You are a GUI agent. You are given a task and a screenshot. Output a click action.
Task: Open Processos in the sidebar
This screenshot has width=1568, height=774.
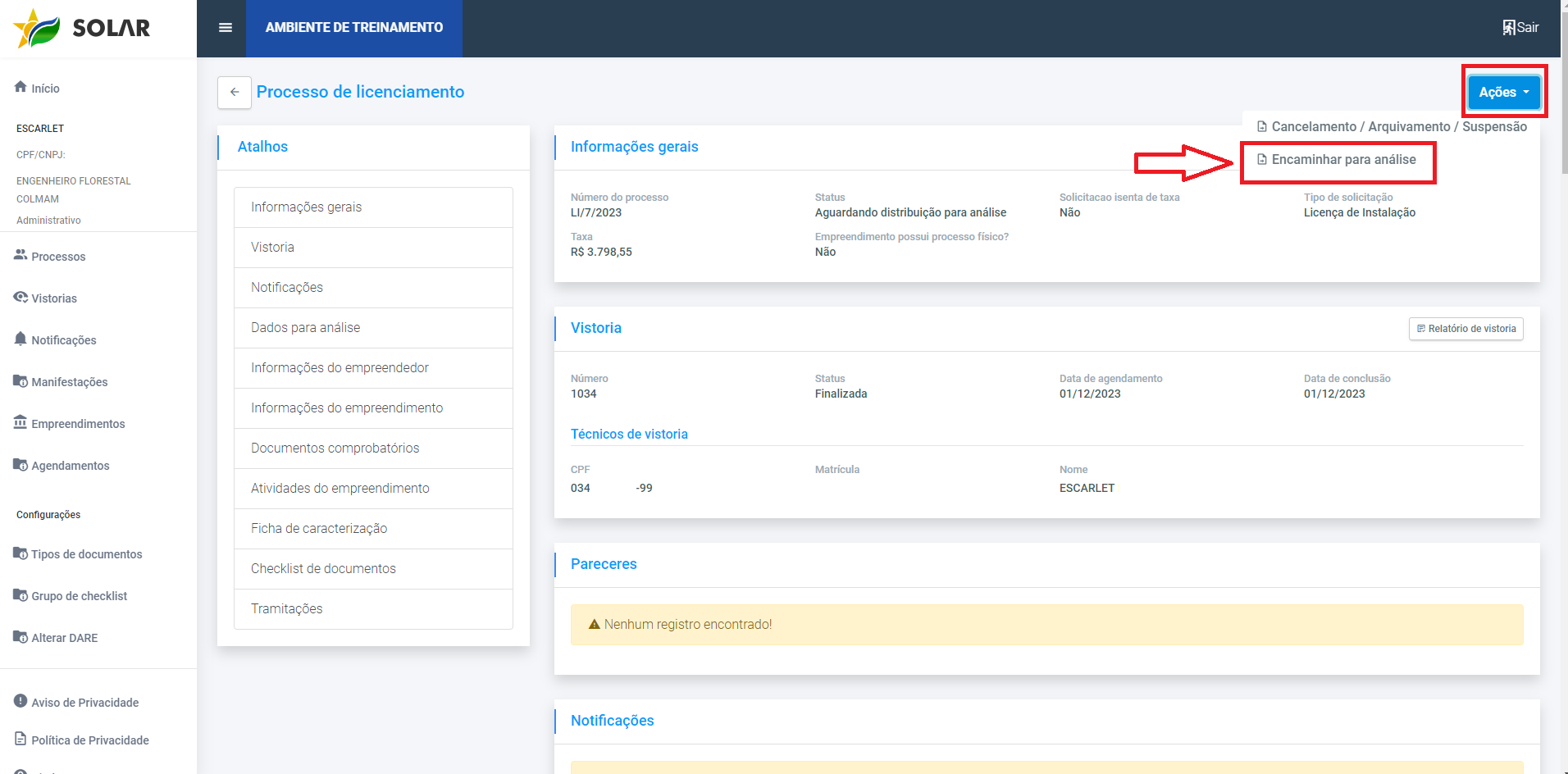(58, 257)
